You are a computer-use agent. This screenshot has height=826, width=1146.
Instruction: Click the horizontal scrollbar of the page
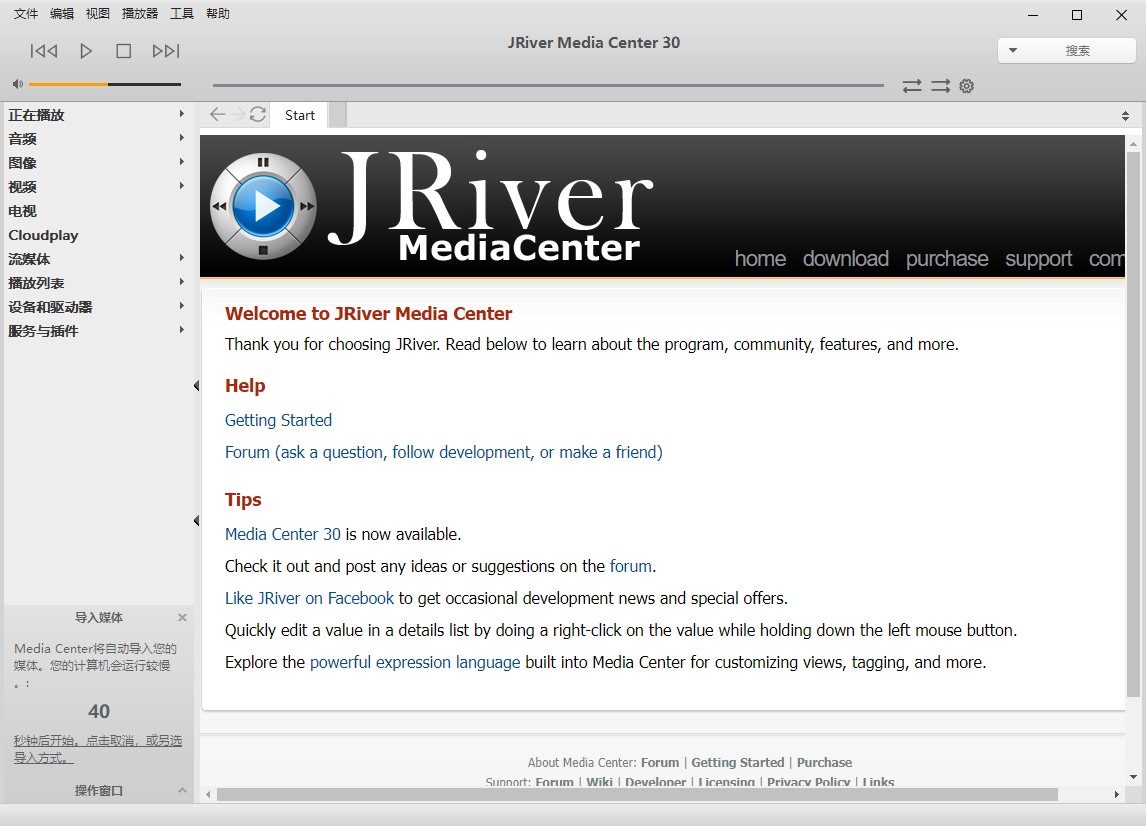[x=637, y=794]
